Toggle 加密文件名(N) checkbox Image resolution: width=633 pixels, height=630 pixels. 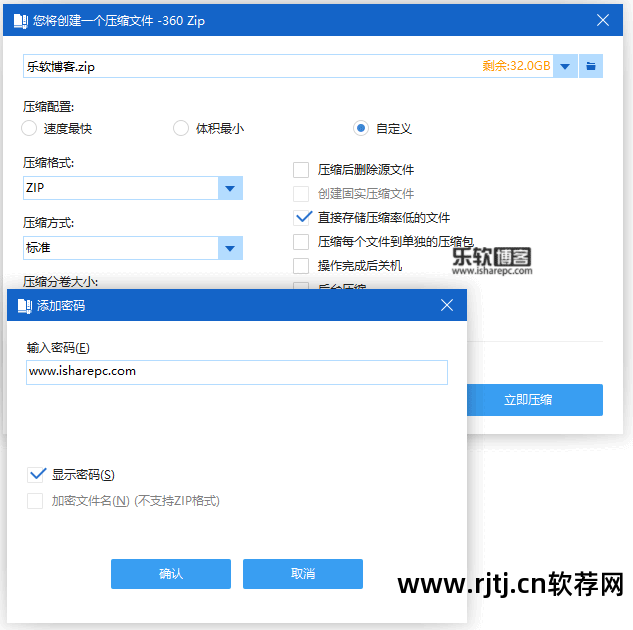(x=35, y=501)
